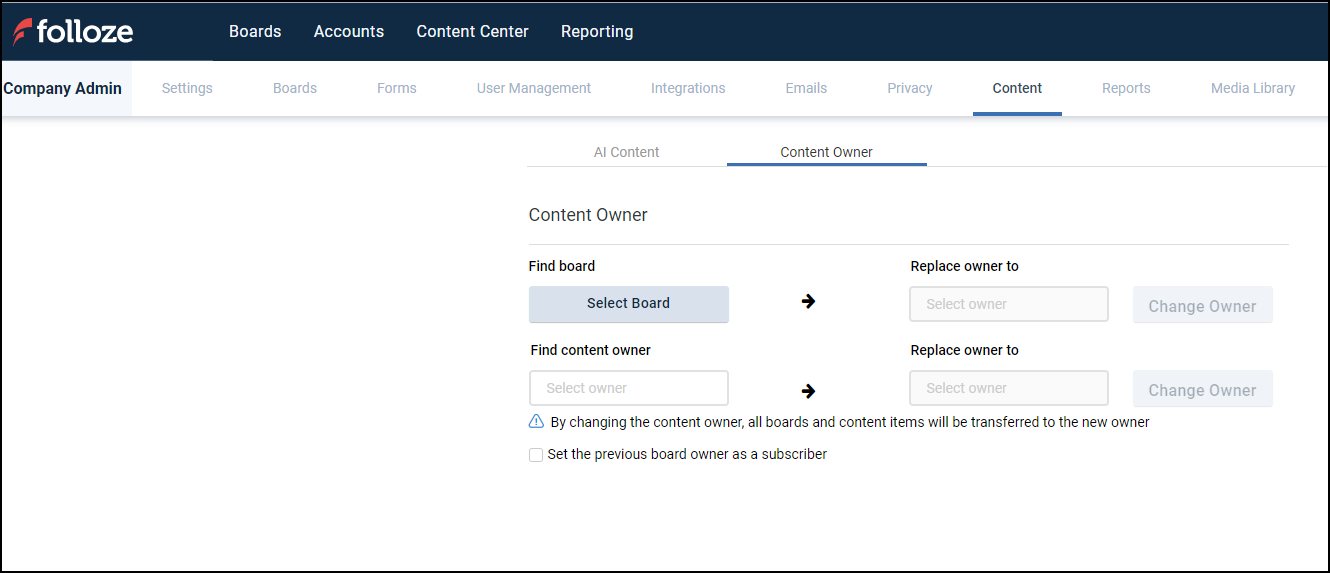The width and height of the screenshot is (1330, 573).
Task: Click the arrow icon beside Find content owner
Action: coord(808,390)
